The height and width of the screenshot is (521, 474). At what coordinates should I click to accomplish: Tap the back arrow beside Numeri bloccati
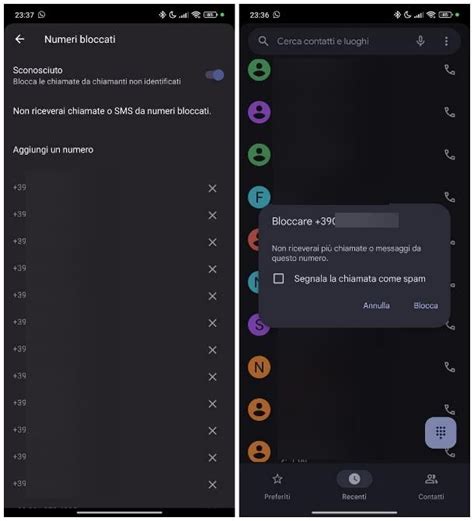pos(20,39)
